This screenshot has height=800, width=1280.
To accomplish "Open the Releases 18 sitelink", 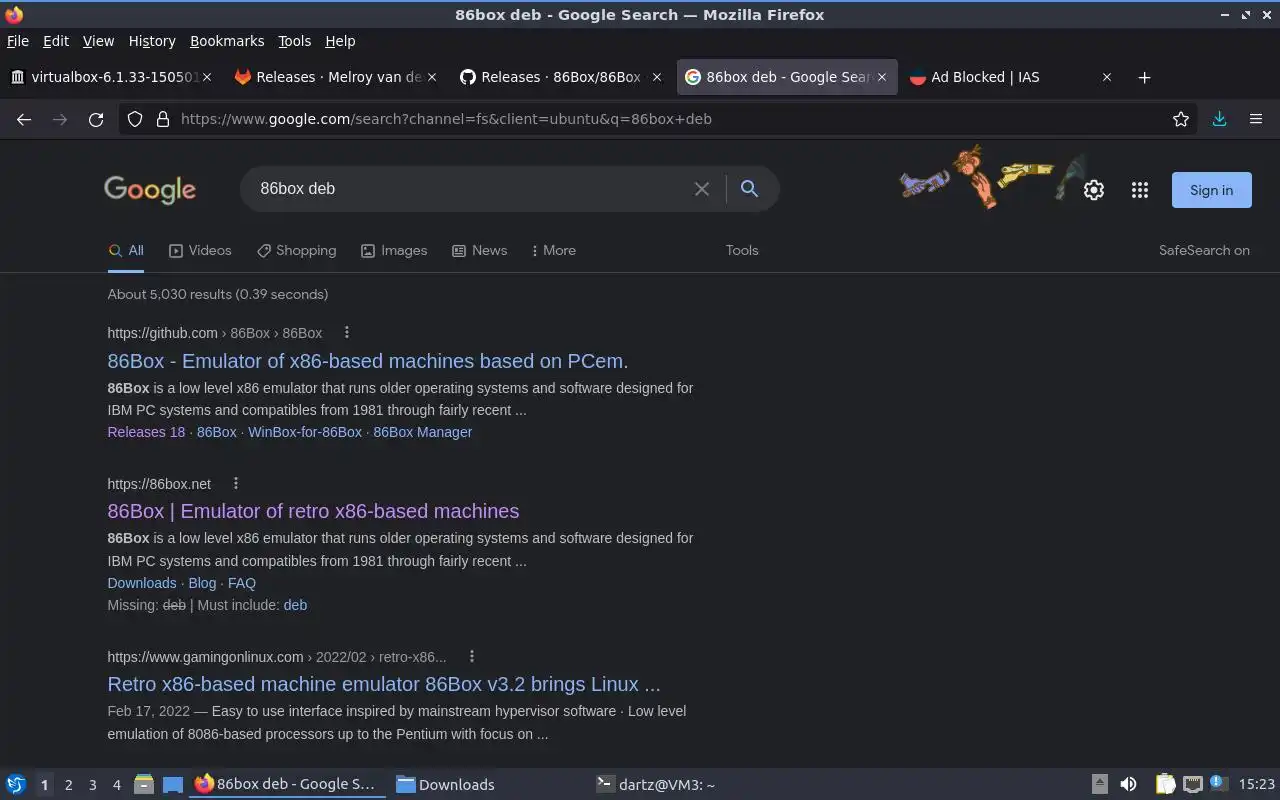I will [x=146, y=432].
